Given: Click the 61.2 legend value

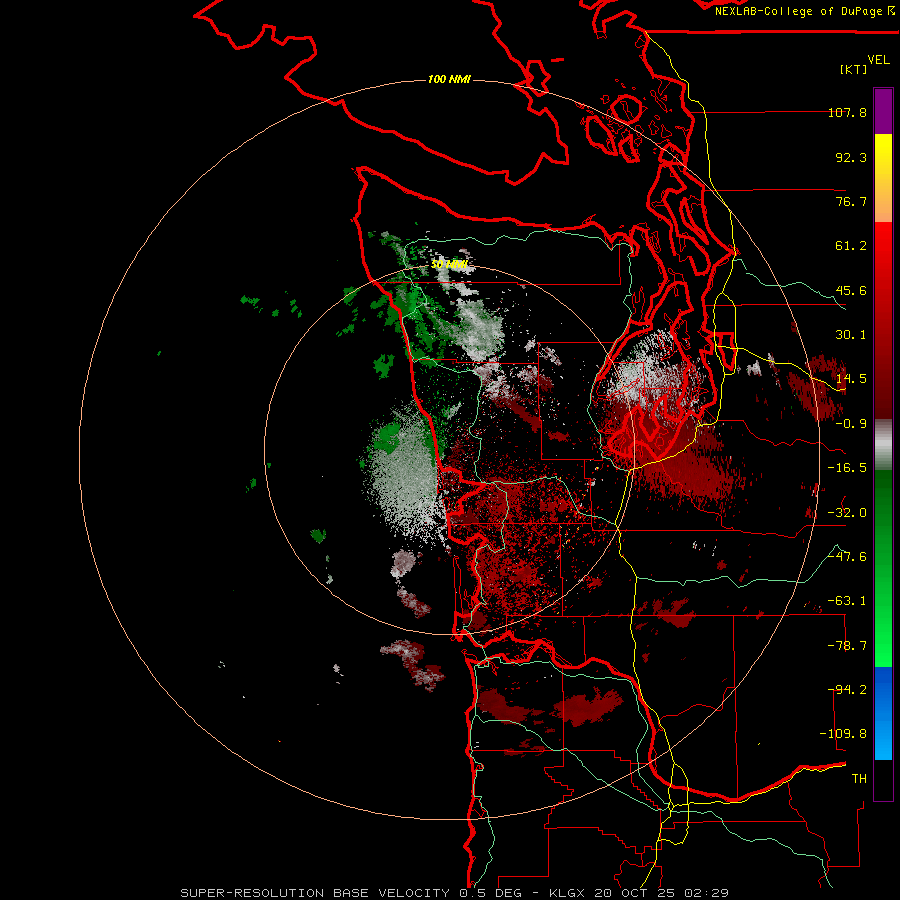Looking at the screenshot, I should 851,246.
